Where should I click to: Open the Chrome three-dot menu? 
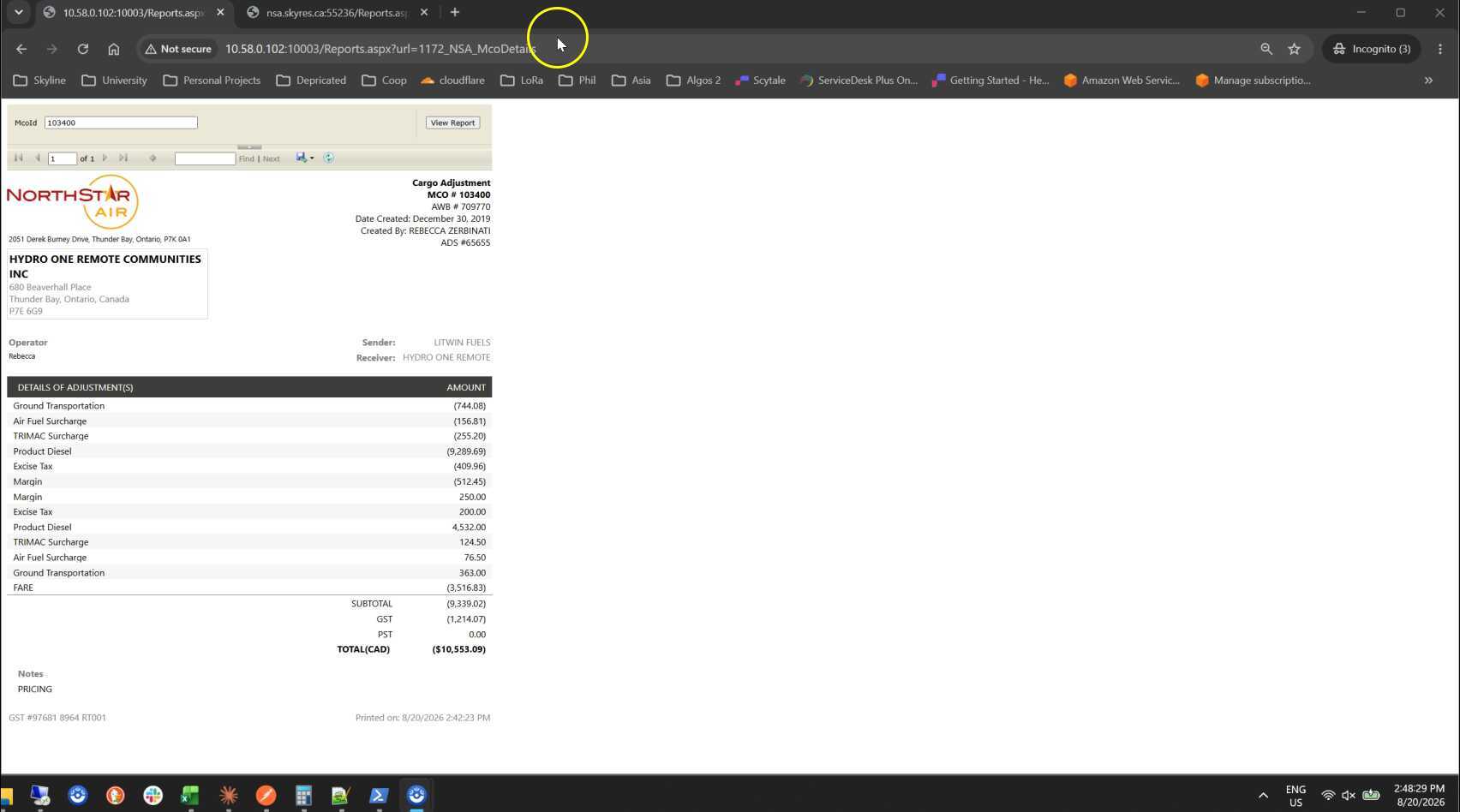coord(1440,49)
